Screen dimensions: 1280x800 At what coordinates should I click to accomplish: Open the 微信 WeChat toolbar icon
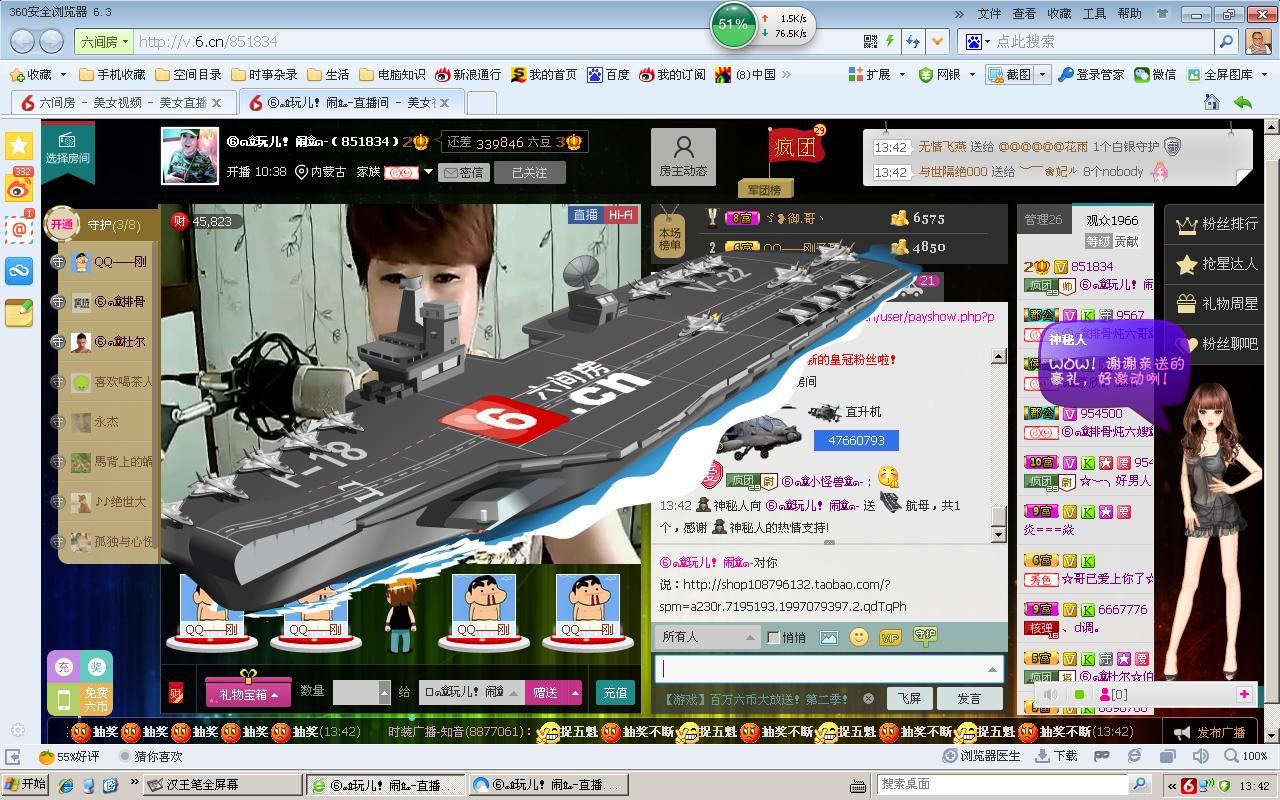(x=1141, y=74)
